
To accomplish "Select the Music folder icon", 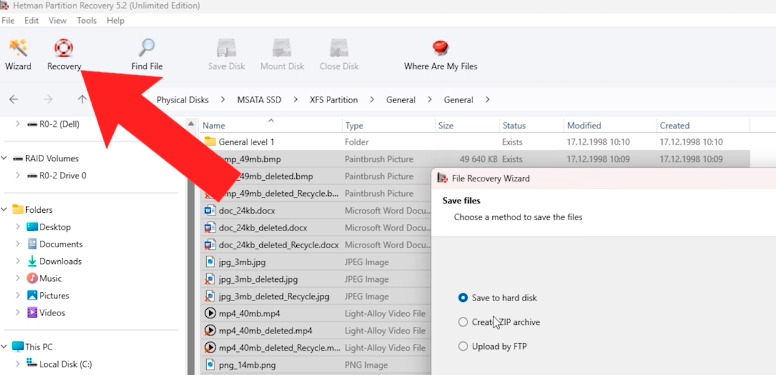I will tap(32, 278).
